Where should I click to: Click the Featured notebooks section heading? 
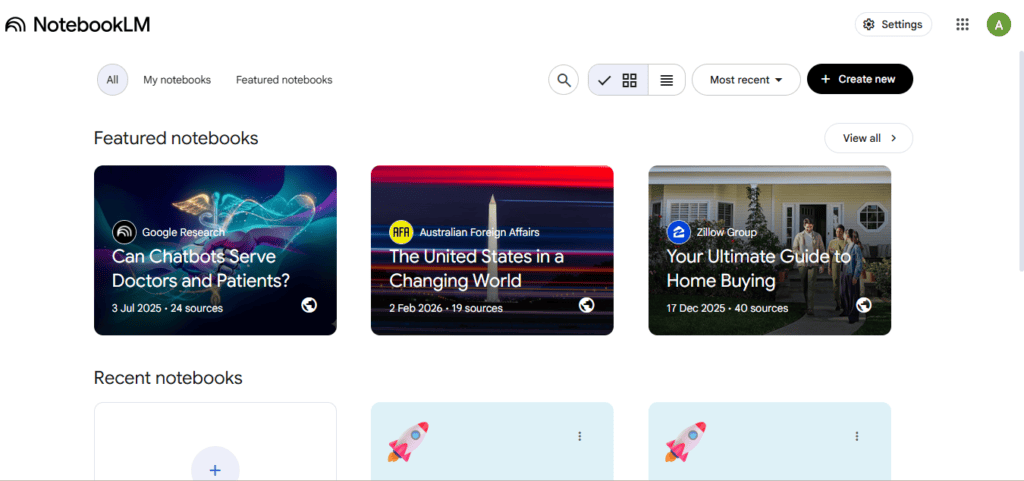click(x=176, y=138)
